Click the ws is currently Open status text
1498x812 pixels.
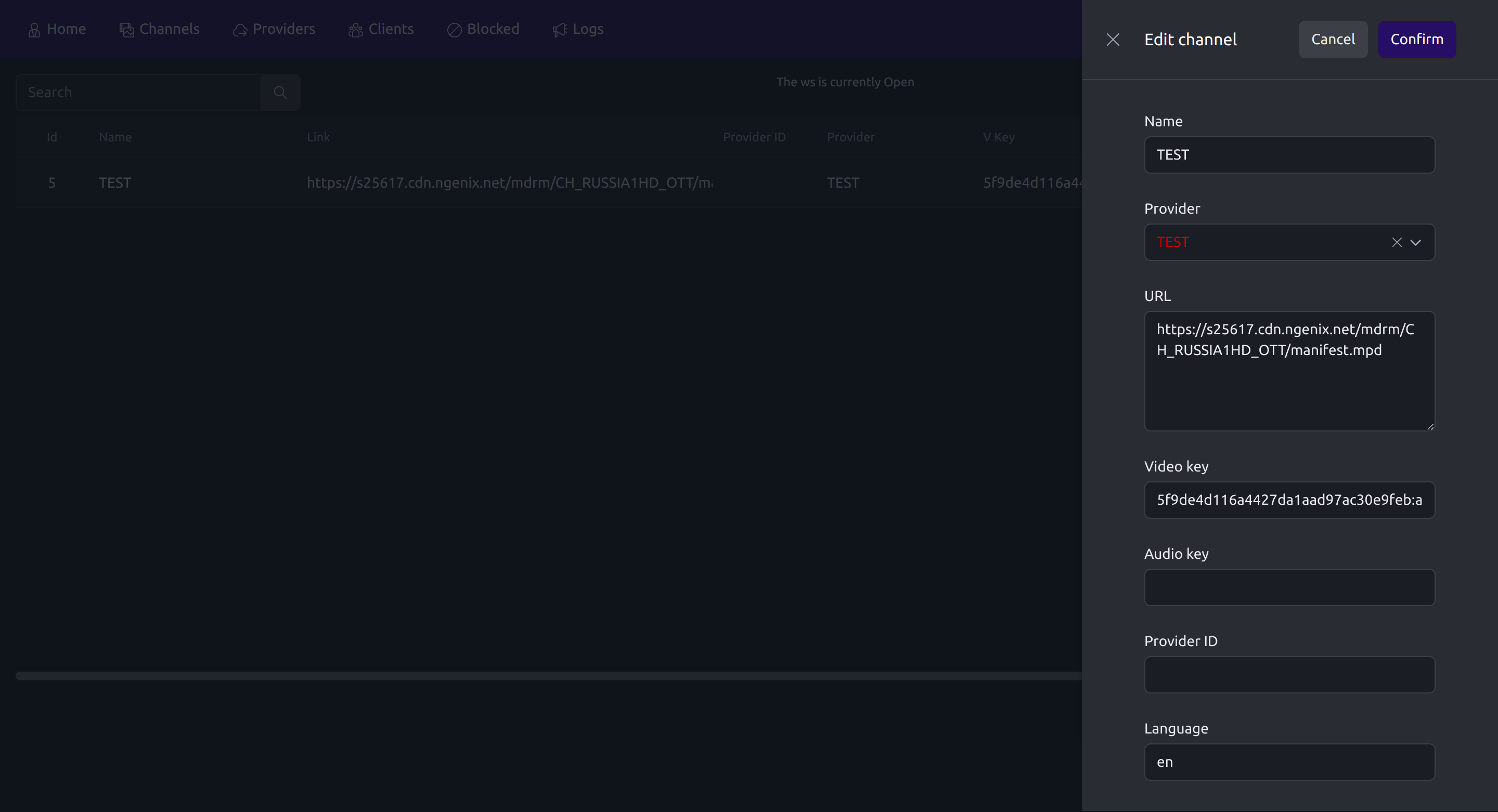click(845, 82)
